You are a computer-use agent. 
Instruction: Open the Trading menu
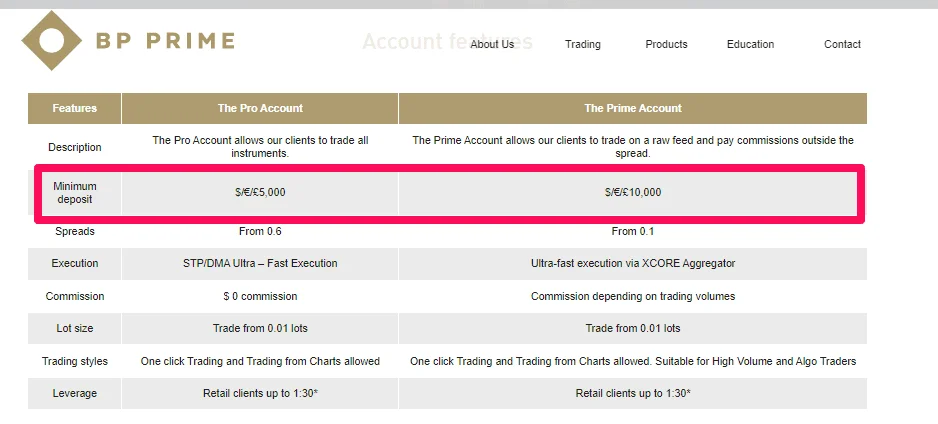[x=583, y=44]
